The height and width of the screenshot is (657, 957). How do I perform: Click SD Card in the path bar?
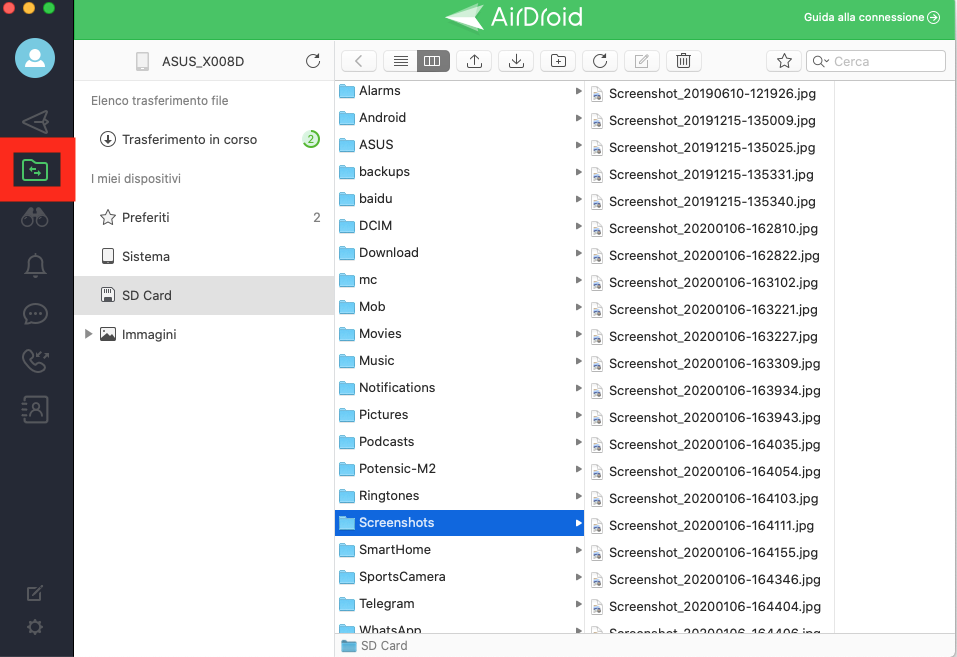coord(375,646)
